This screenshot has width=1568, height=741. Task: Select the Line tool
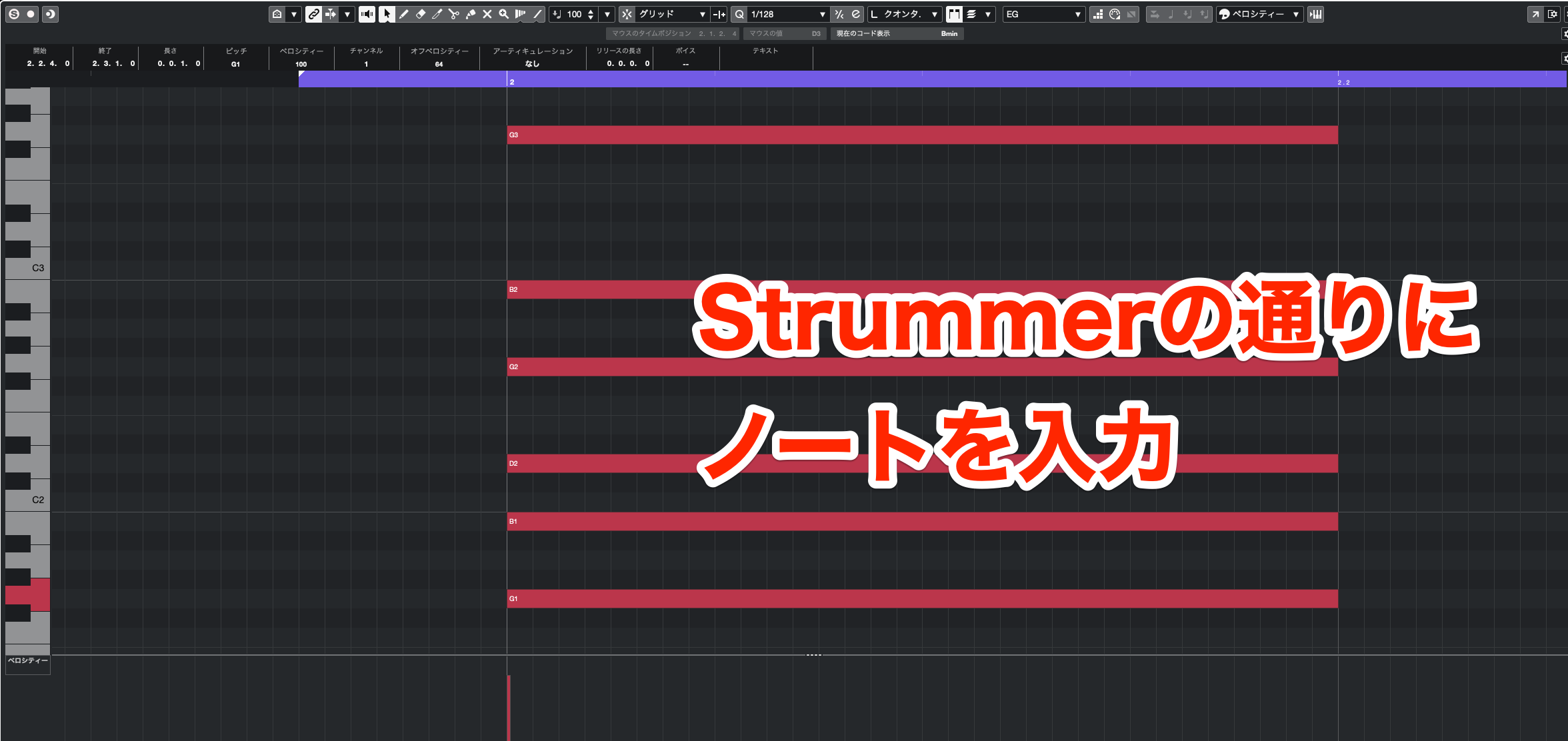pos(537,14)
